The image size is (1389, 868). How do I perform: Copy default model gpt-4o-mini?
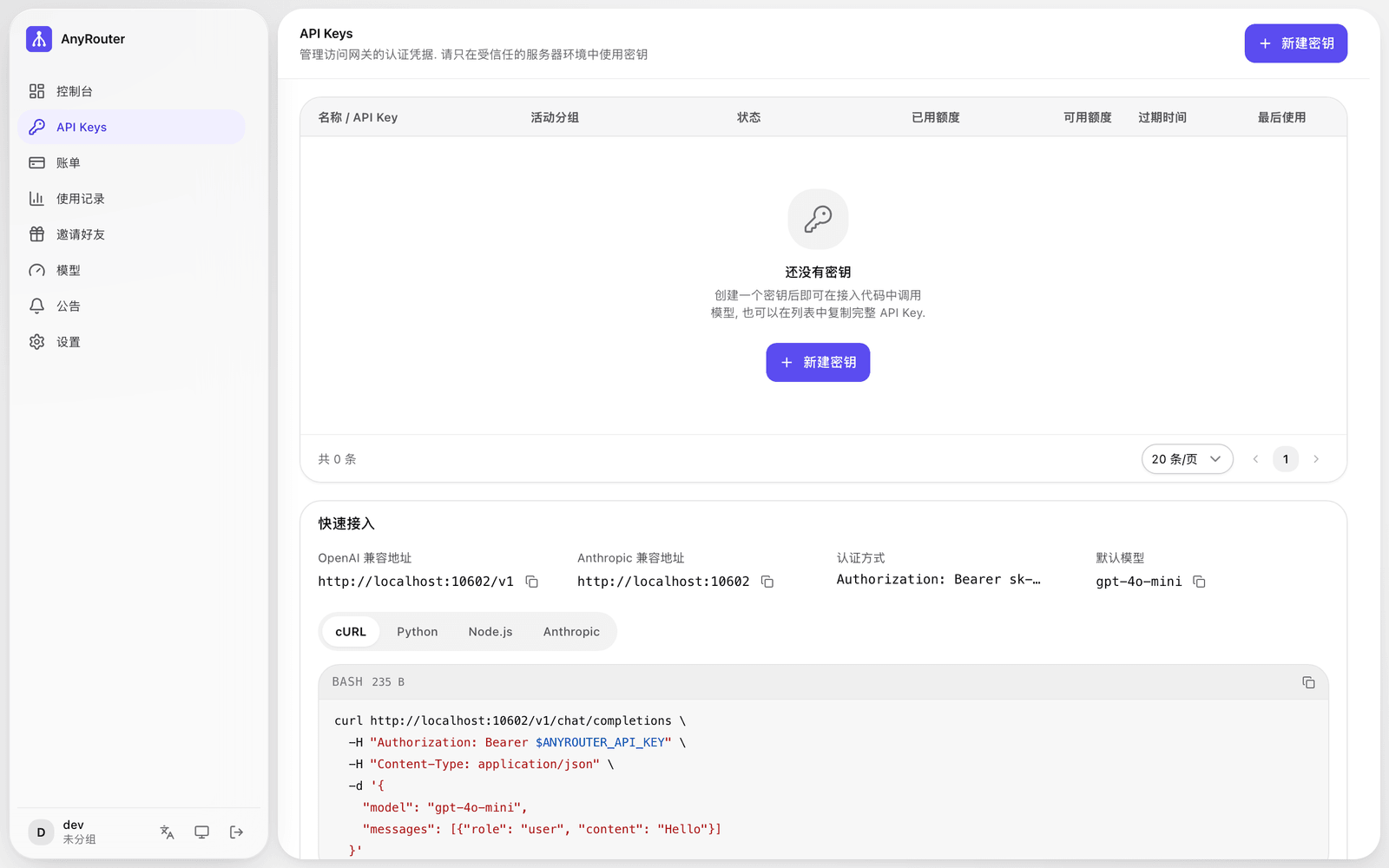[1199, 582]
